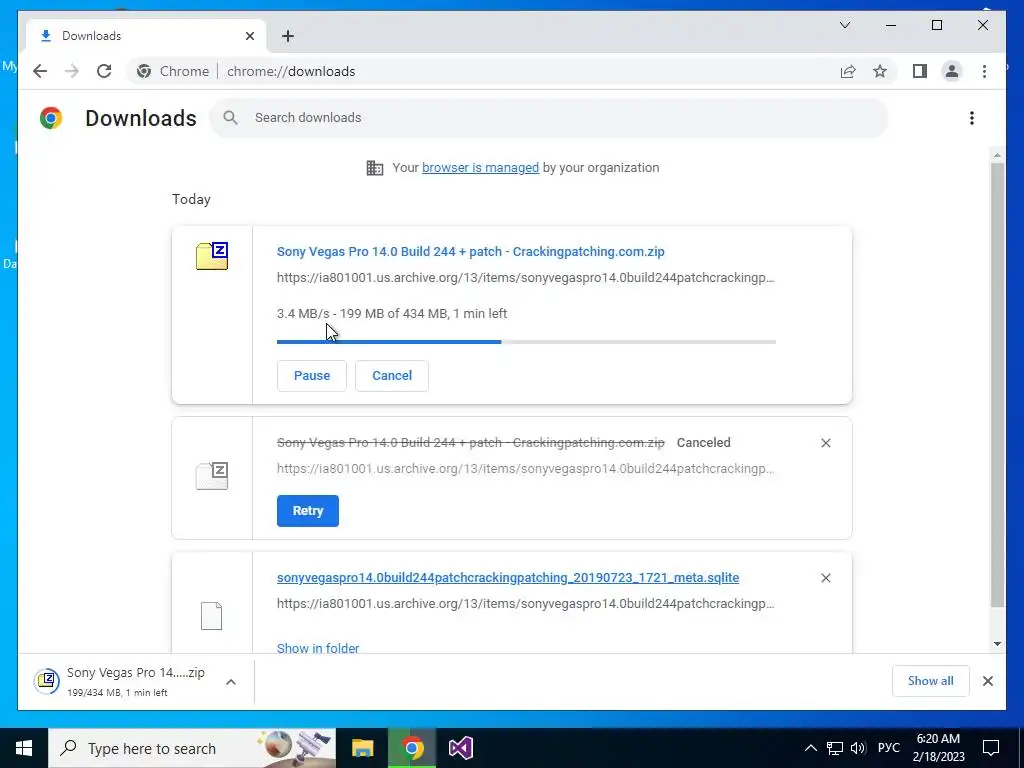Click the network tray icon
1024x768 pixels.
coord(835,748)
